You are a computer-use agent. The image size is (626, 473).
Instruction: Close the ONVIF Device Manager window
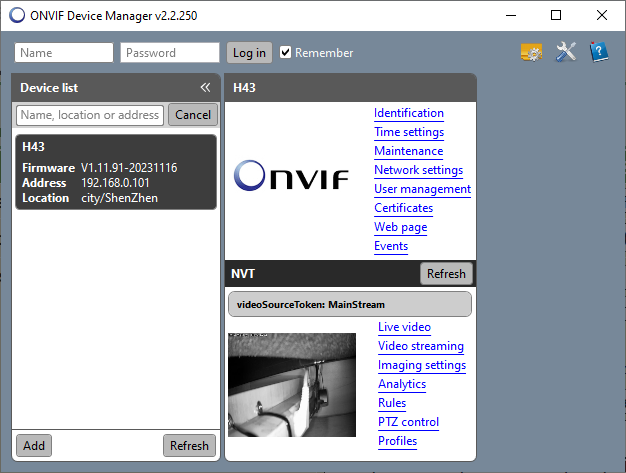coord(602,16)
